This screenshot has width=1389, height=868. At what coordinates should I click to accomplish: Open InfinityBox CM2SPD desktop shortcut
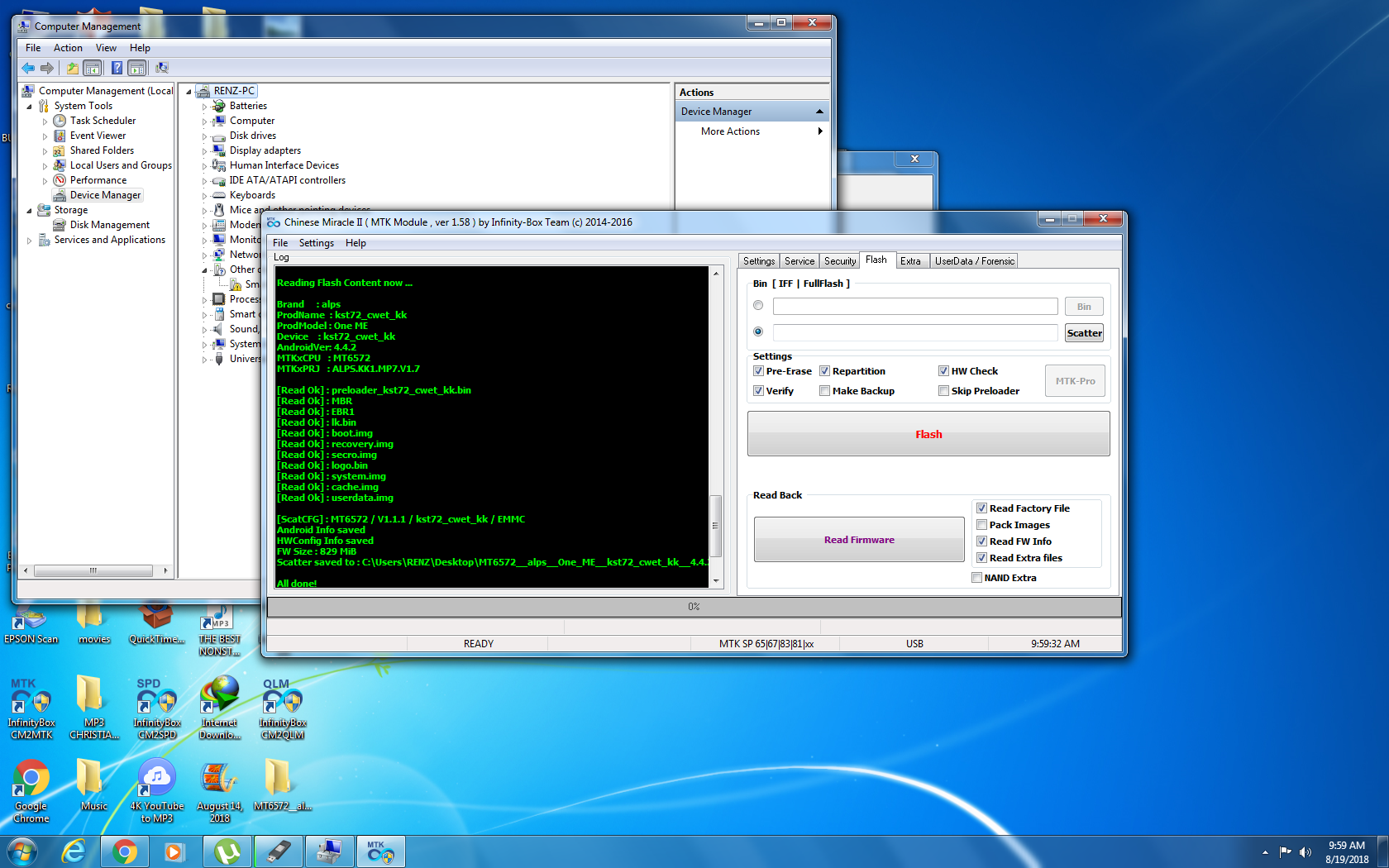(157, 708)
